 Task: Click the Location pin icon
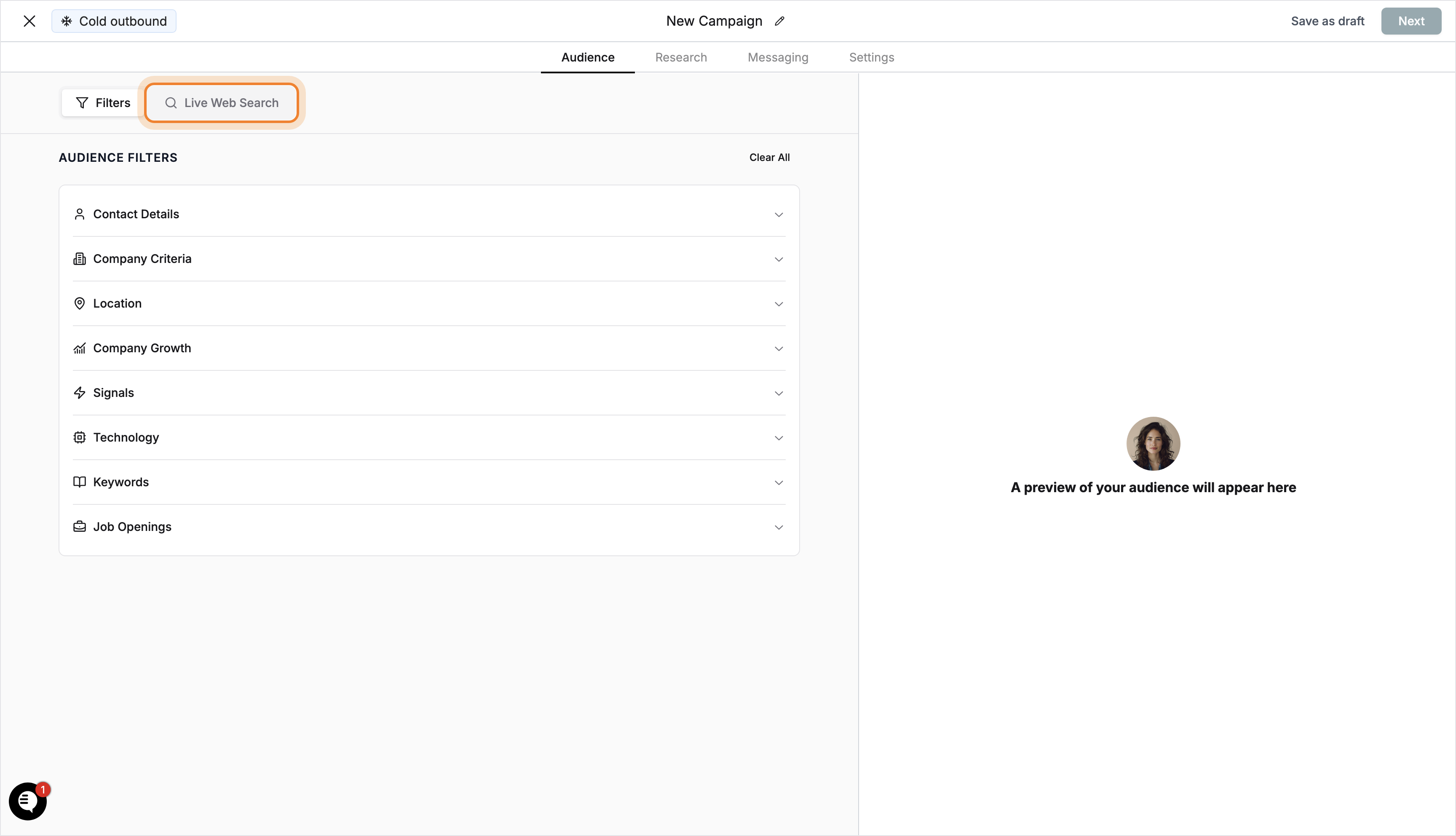pyautogui.click(x=80, y=303)
